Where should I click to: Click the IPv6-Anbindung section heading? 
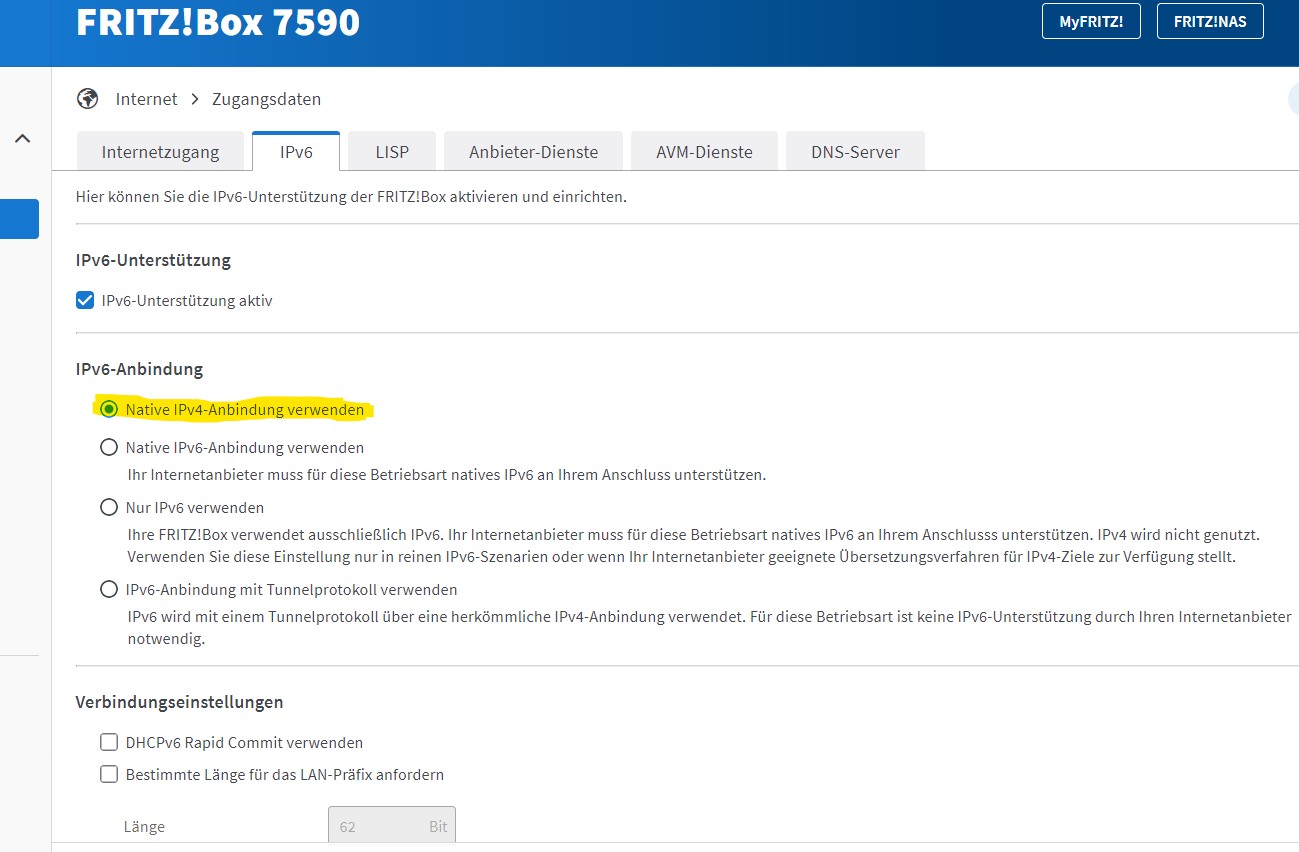(x=139, y=369)
